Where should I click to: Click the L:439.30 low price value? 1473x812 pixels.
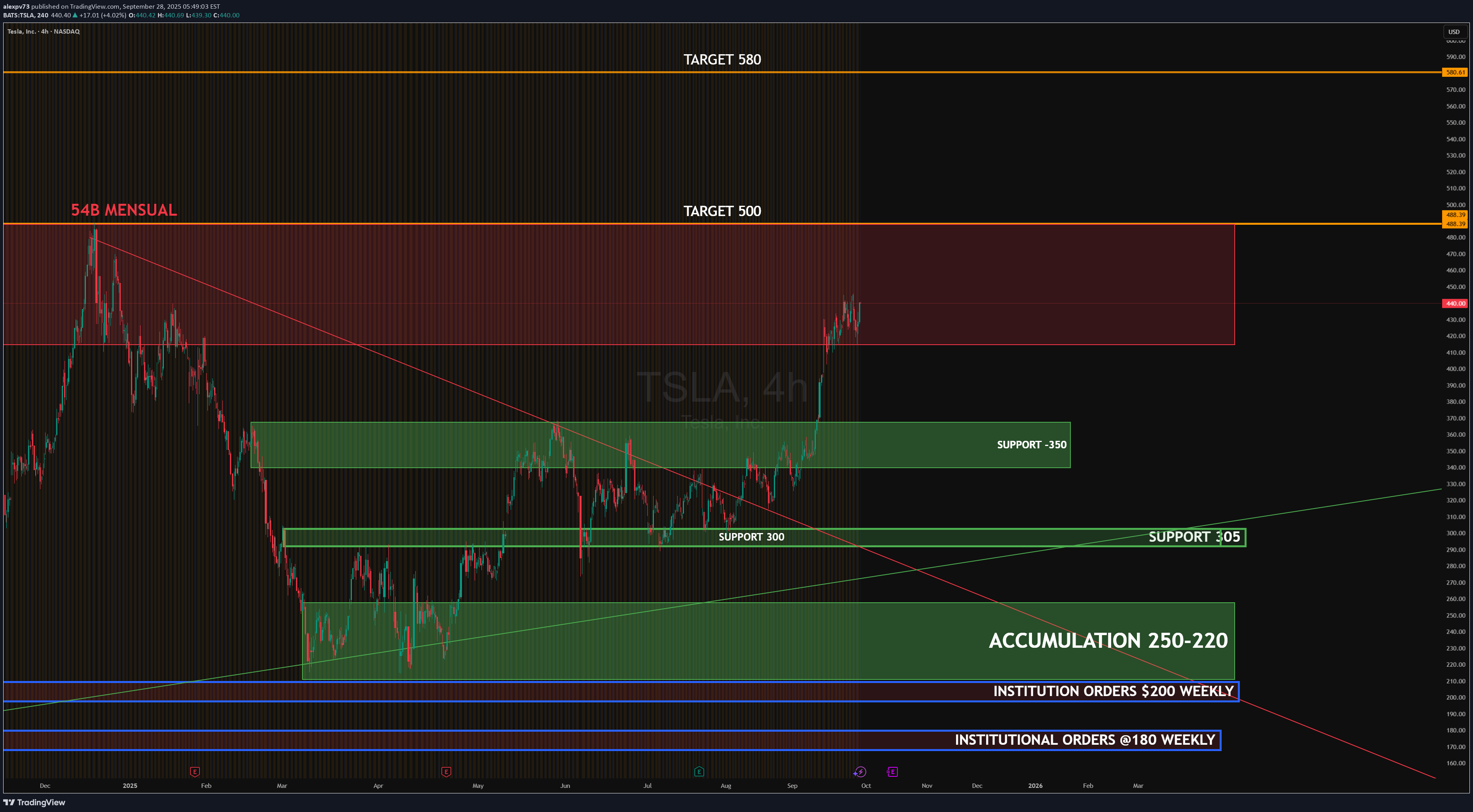point(198,15)
